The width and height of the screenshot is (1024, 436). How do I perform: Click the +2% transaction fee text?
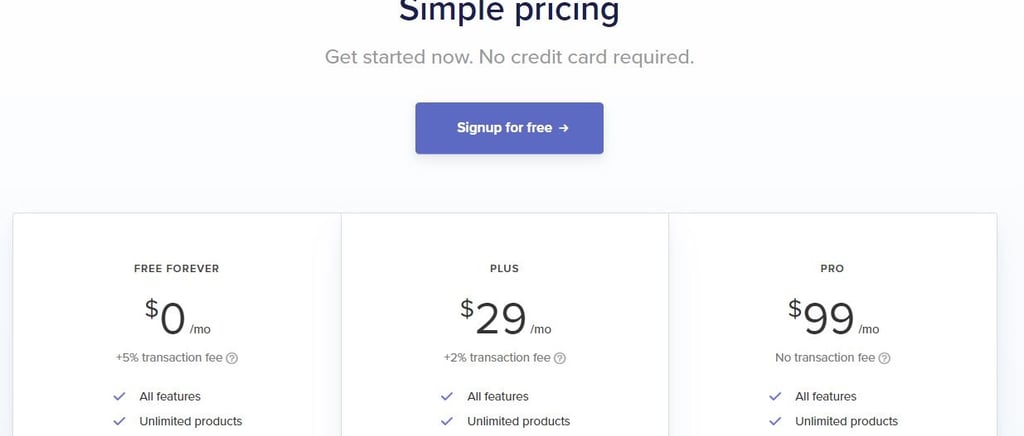tap(496, 358)
